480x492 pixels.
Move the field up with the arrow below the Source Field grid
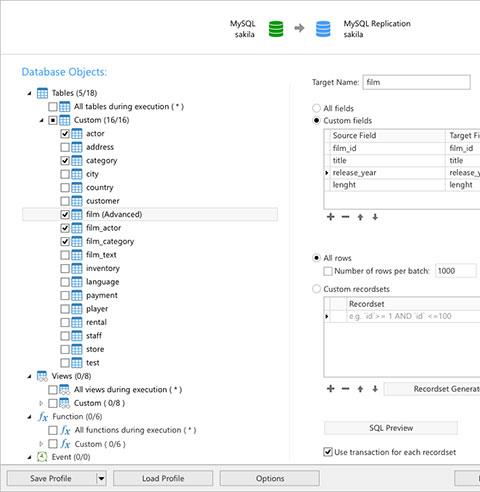point(360,217)
